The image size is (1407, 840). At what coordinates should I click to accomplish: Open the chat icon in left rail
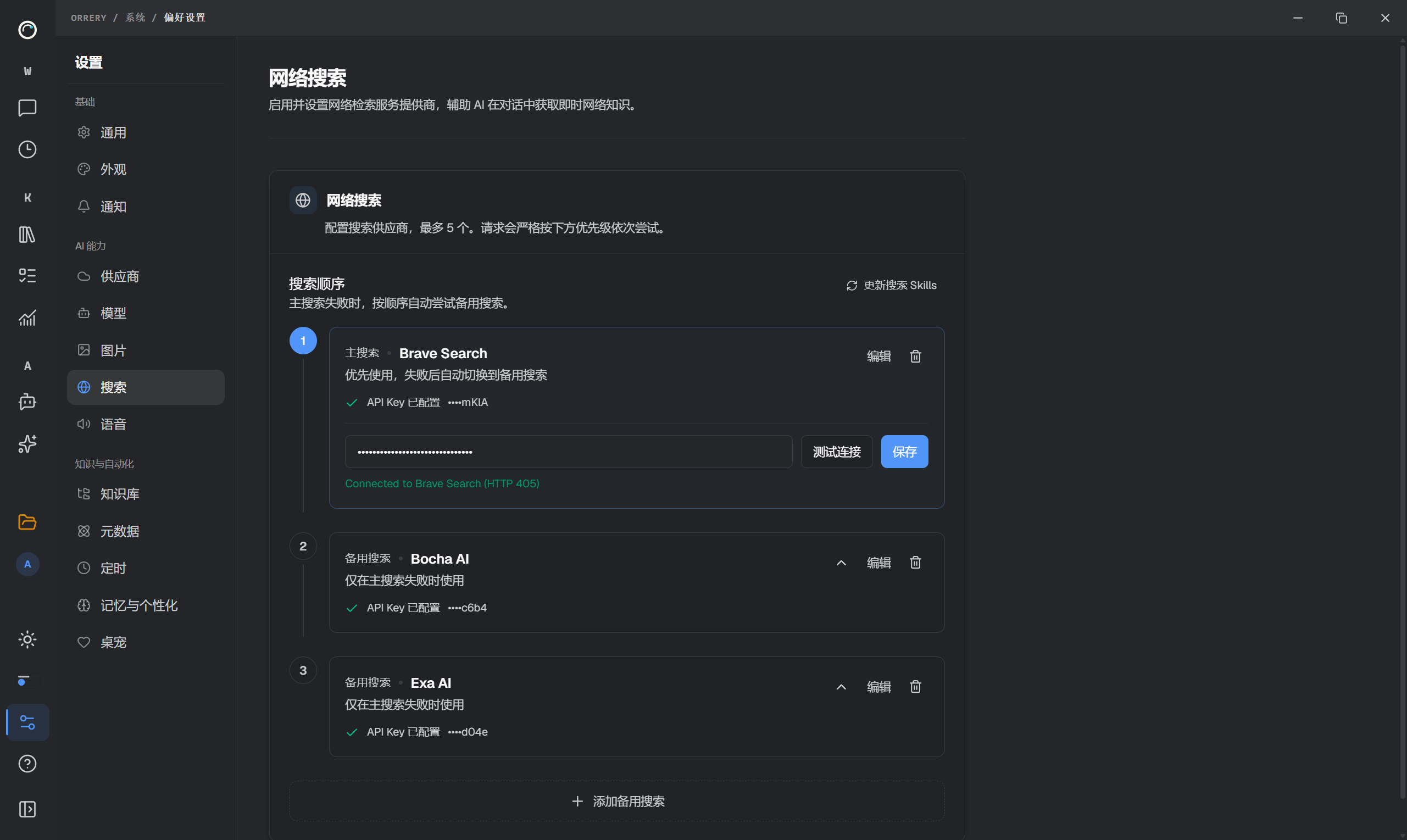tap(27, 108)
